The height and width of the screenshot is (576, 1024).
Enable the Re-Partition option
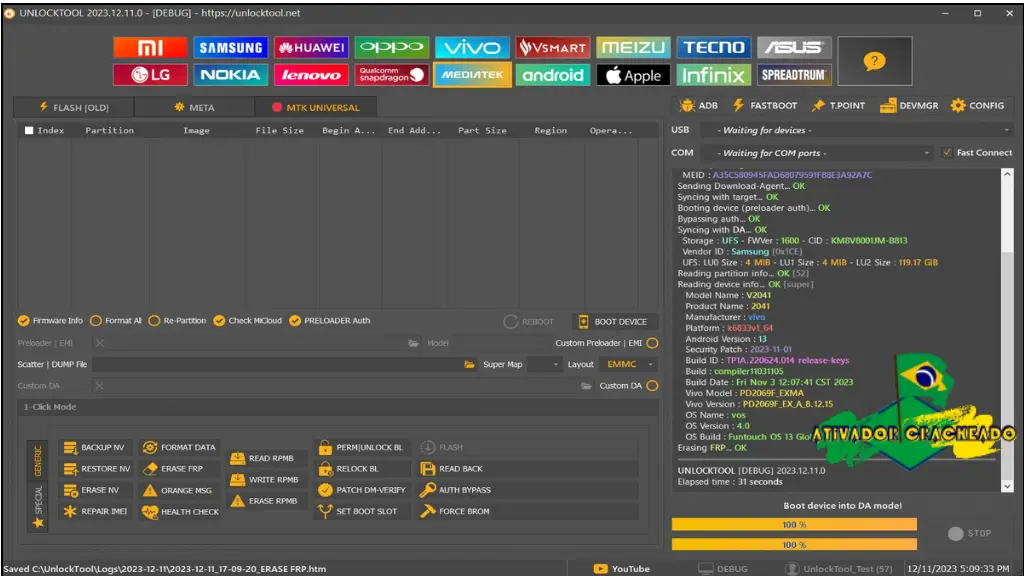[x=177, y=321]
